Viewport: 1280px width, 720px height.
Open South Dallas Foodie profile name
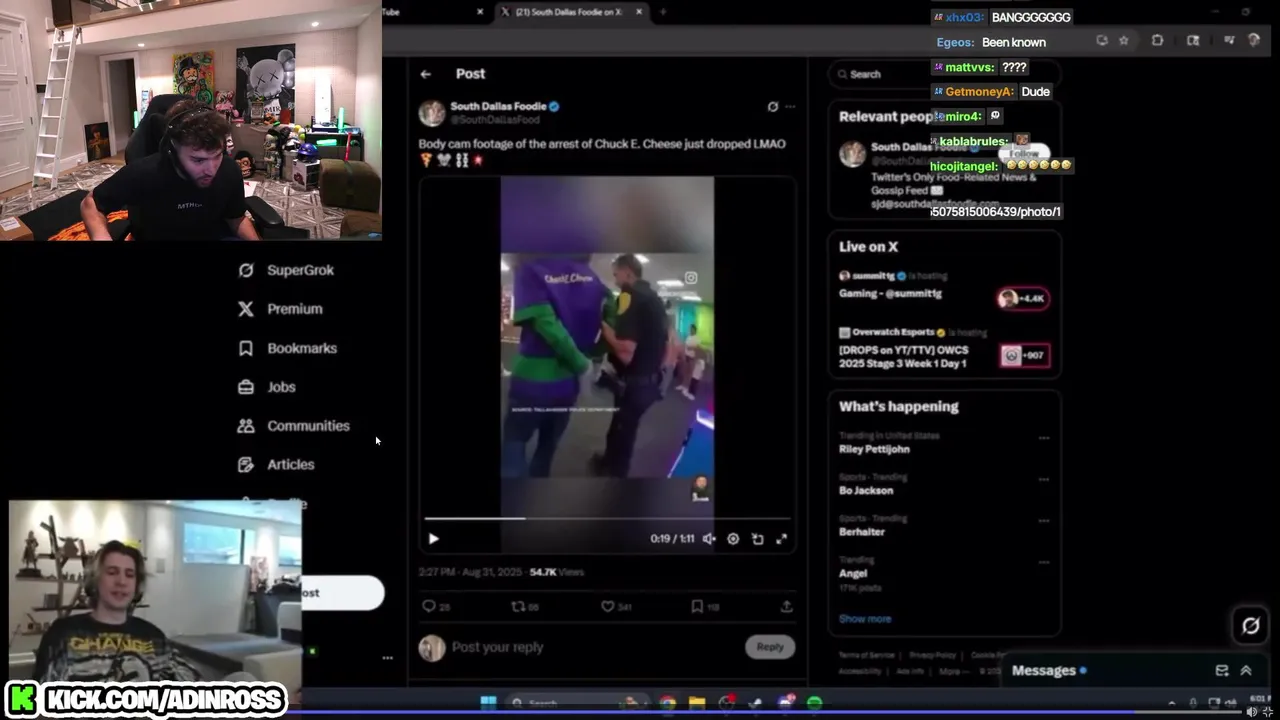click(497, 106)
